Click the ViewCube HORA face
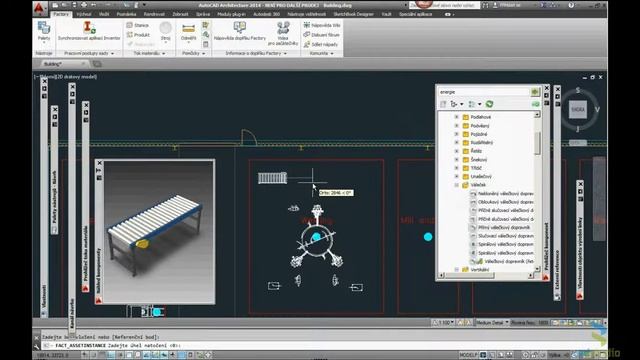This screenshot has height=360, width=640. [578, 110]
